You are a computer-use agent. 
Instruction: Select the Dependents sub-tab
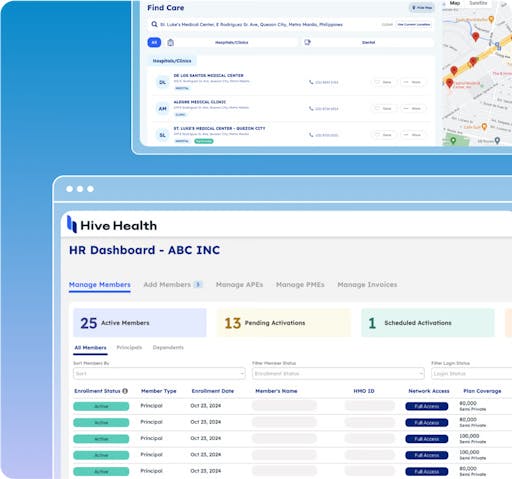[168, 348]
